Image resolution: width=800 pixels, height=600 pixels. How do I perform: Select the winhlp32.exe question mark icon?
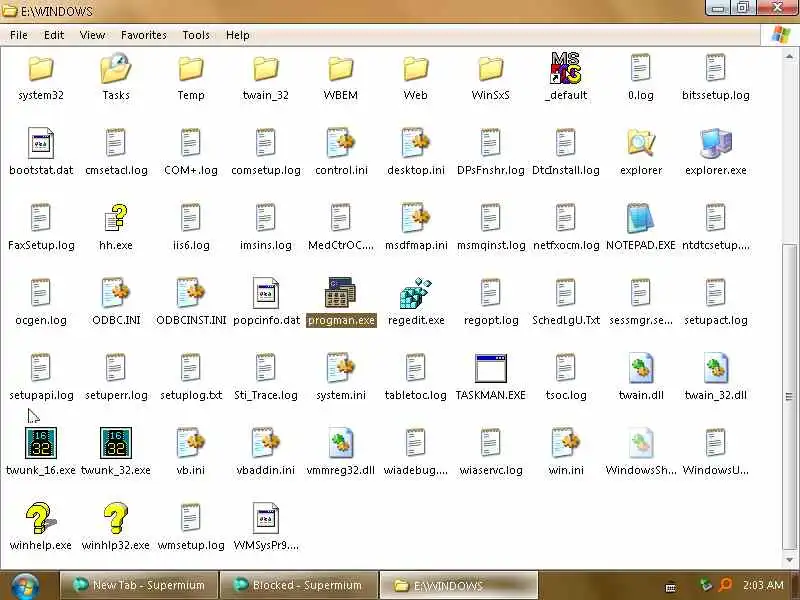(116, 518)
